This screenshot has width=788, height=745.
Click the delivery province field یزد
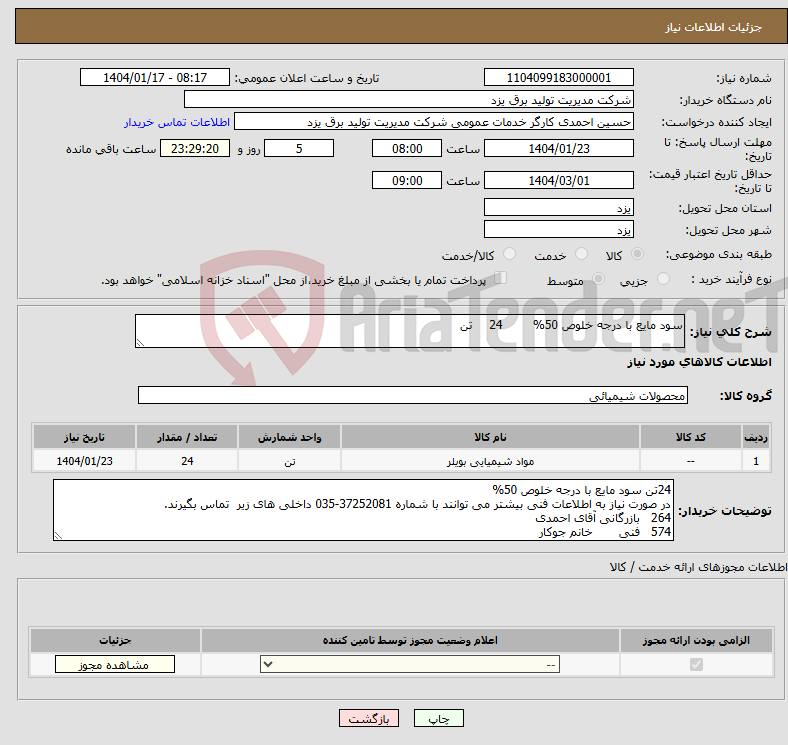click(x=558, y=207)
